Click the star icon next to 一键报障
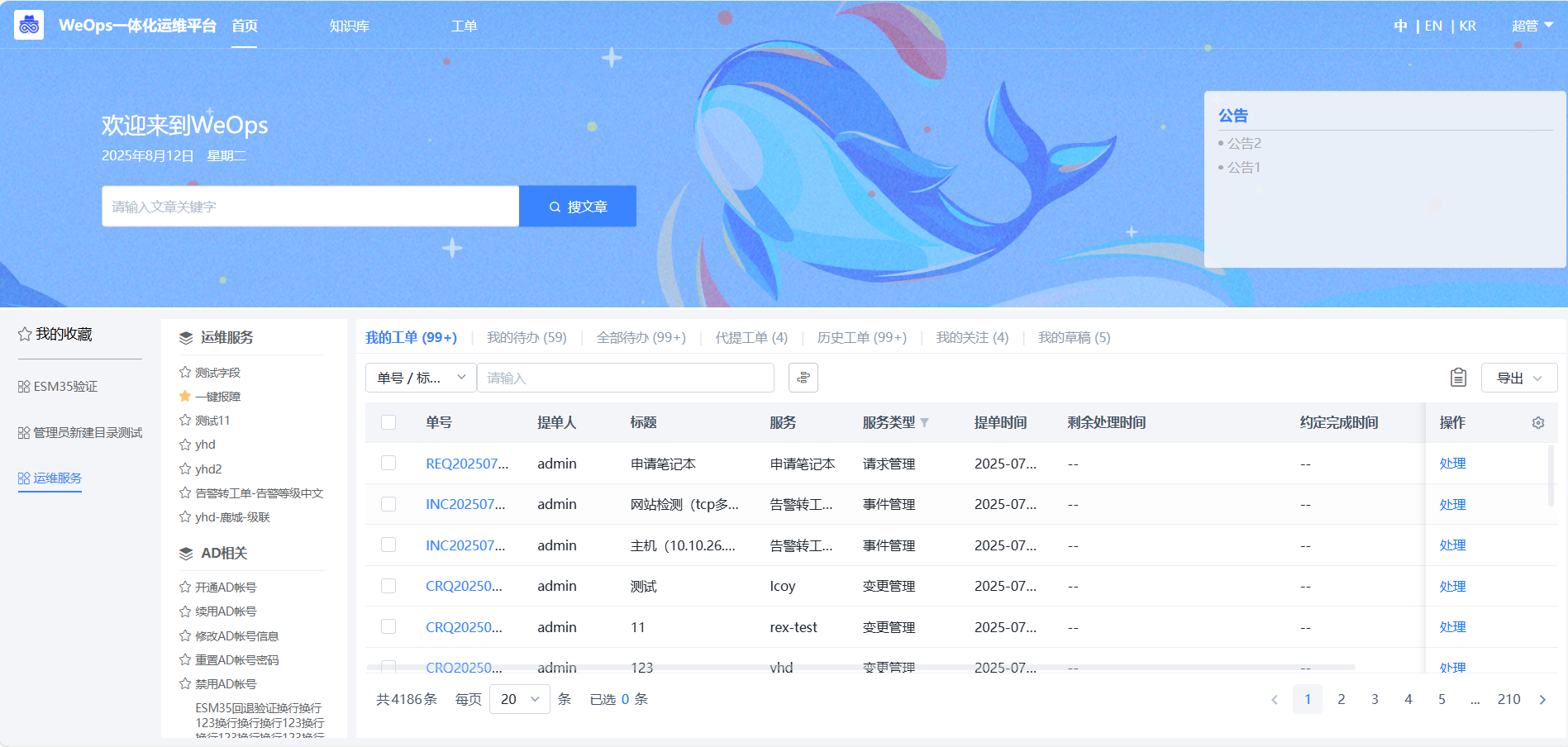The width and height of the screenshot is (1568, 747). 185,397
